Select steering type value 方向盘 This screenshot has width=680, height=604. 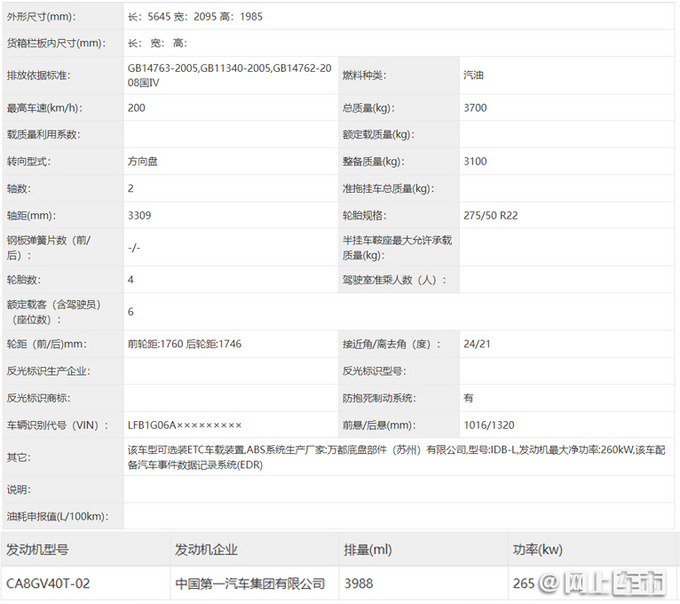143,162
